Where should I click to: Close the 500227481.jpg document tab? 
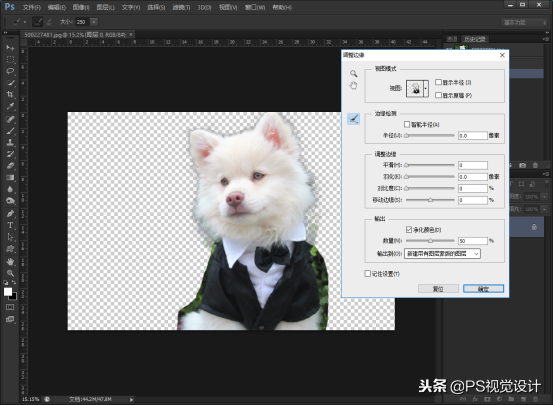click(131, 35)
